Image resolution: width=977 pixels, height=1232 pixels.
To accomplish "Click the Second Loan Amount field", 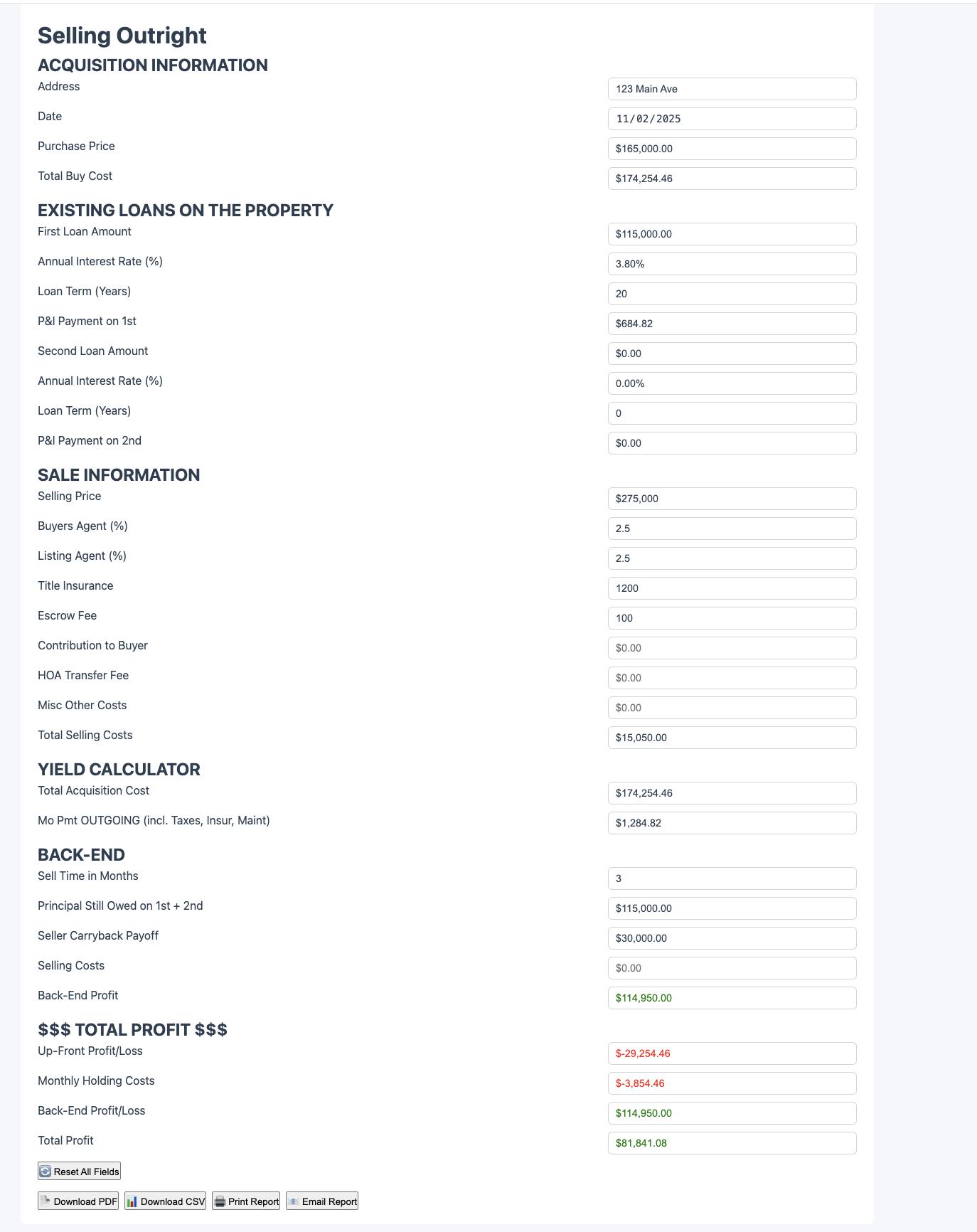I will click(732, 354).
